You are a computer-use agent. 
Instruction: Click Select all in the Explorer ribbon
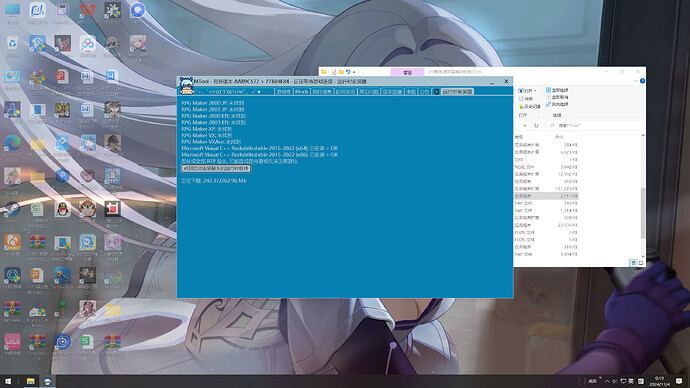coord(557,90)
